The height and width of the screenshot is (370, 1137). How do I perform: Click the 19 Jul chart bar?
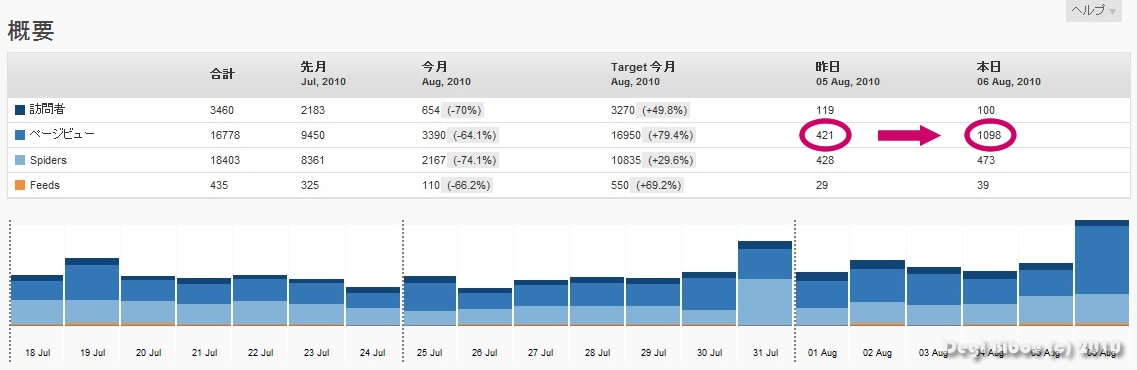(92, 292)
